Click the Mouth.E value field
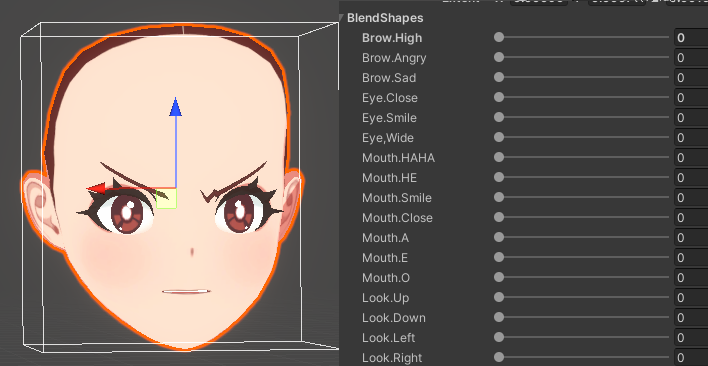 coord(691,257)
